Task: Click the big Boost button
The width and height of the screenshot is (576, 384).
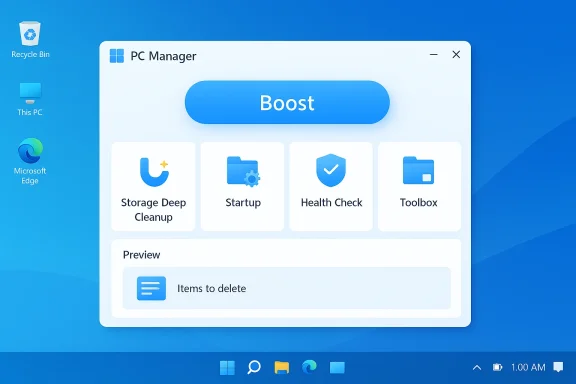Action: click(x=287, y=102)
